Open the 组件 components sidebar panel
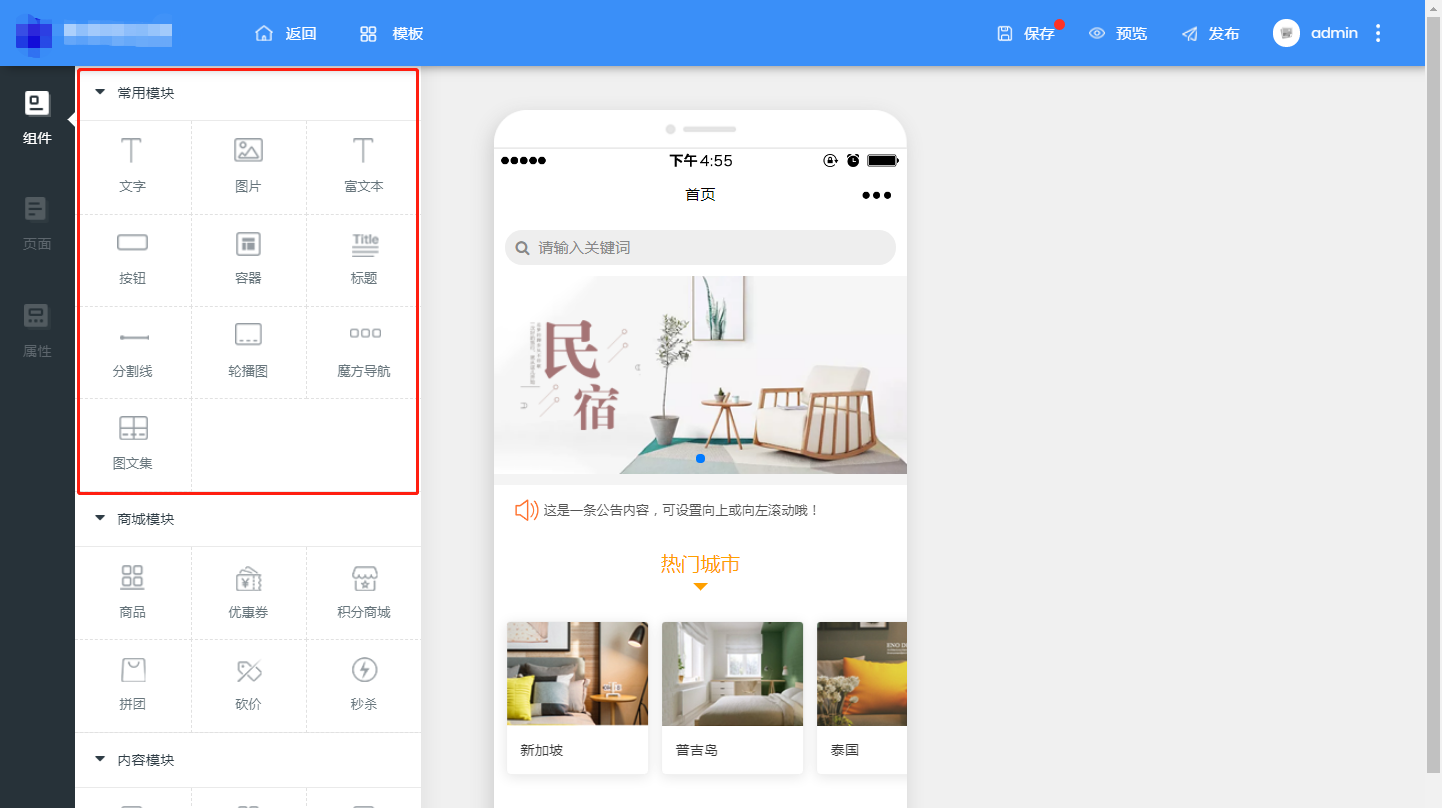Viewport: 1443px width, 809px height. [x=37, y=118]
